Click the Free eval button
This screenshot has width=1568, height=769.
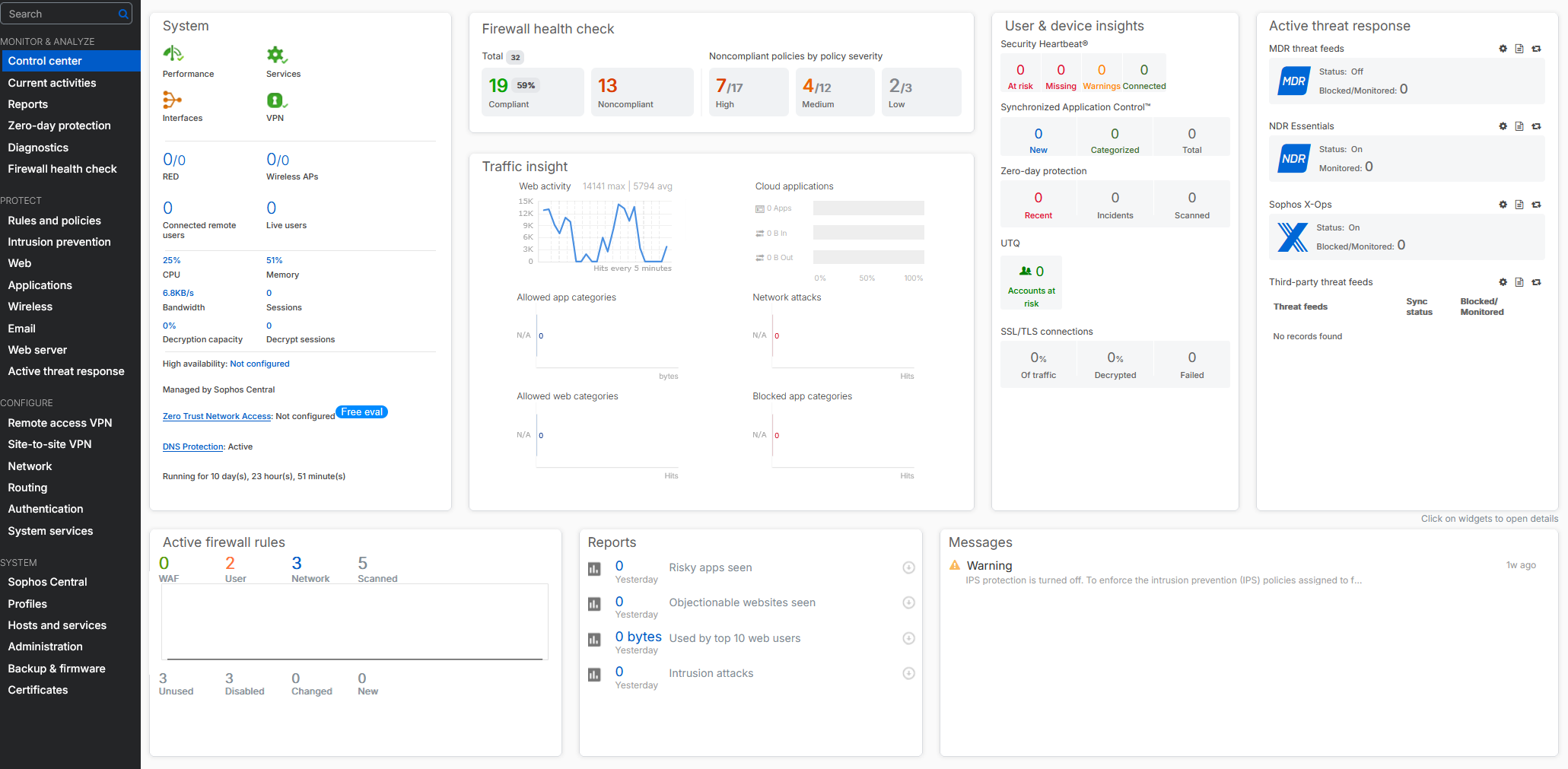(361, 412)
